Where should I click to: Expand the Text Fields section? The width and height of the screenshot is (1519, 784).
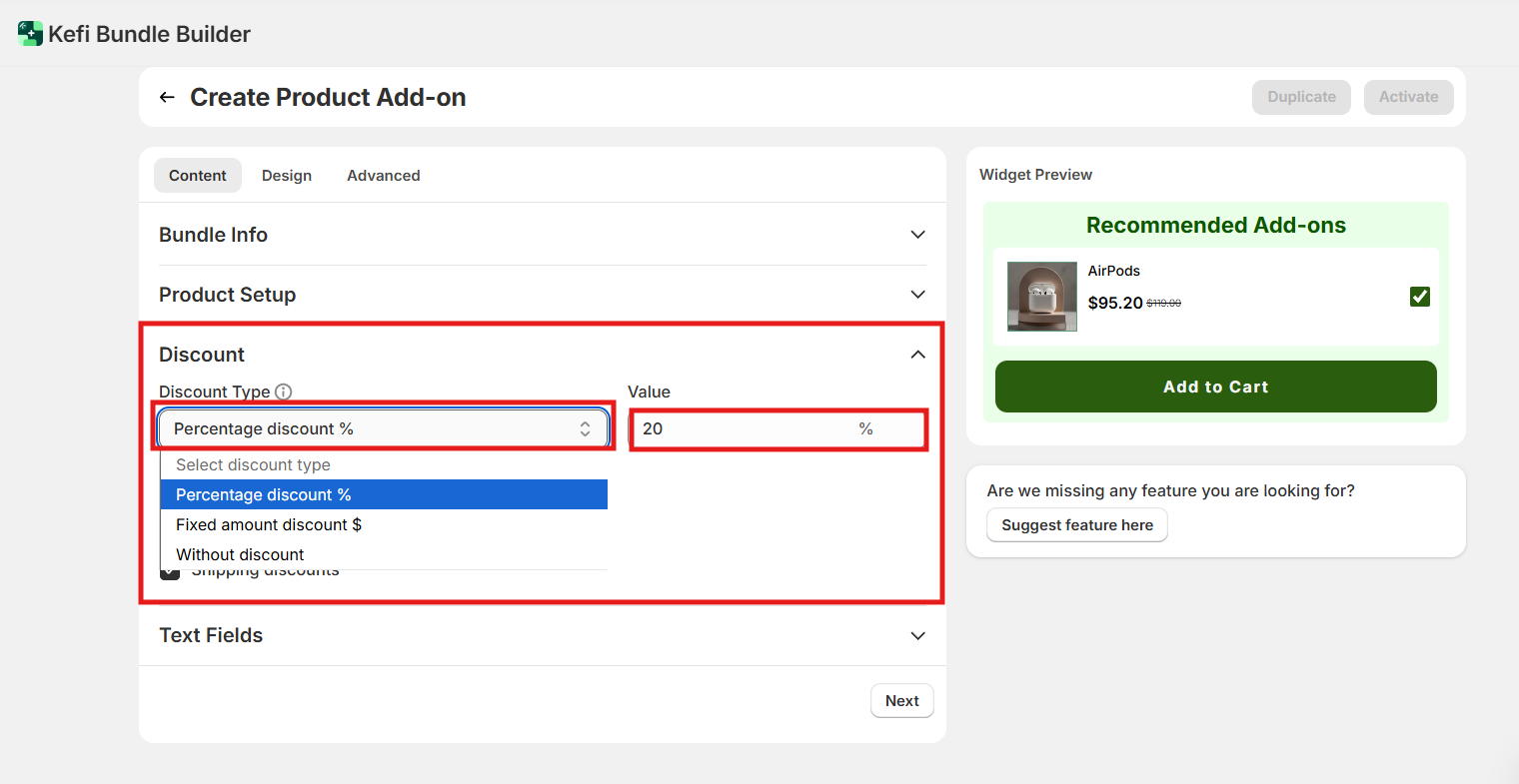[916, 636]
